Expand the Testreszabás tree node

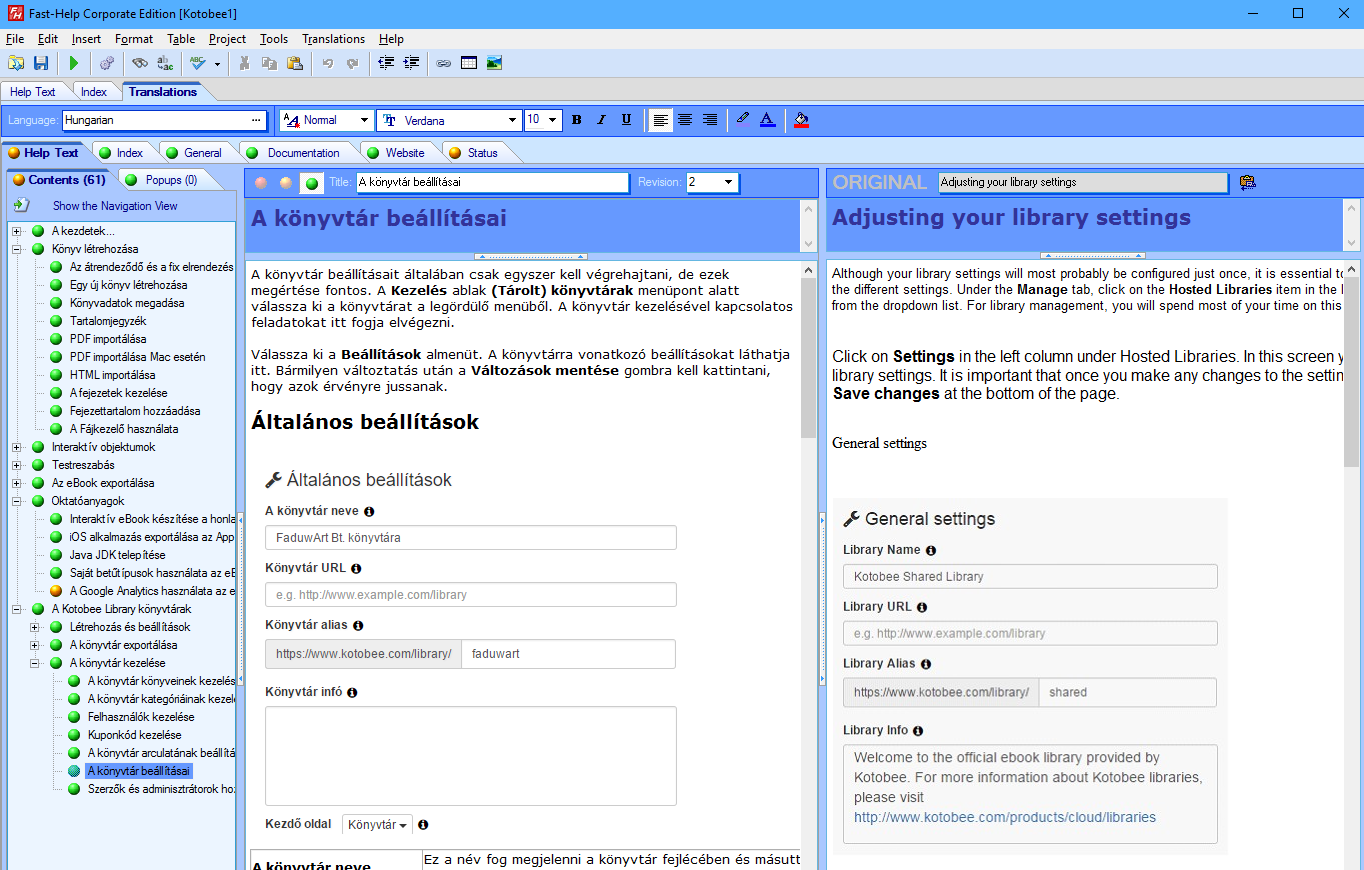(17, 465)
